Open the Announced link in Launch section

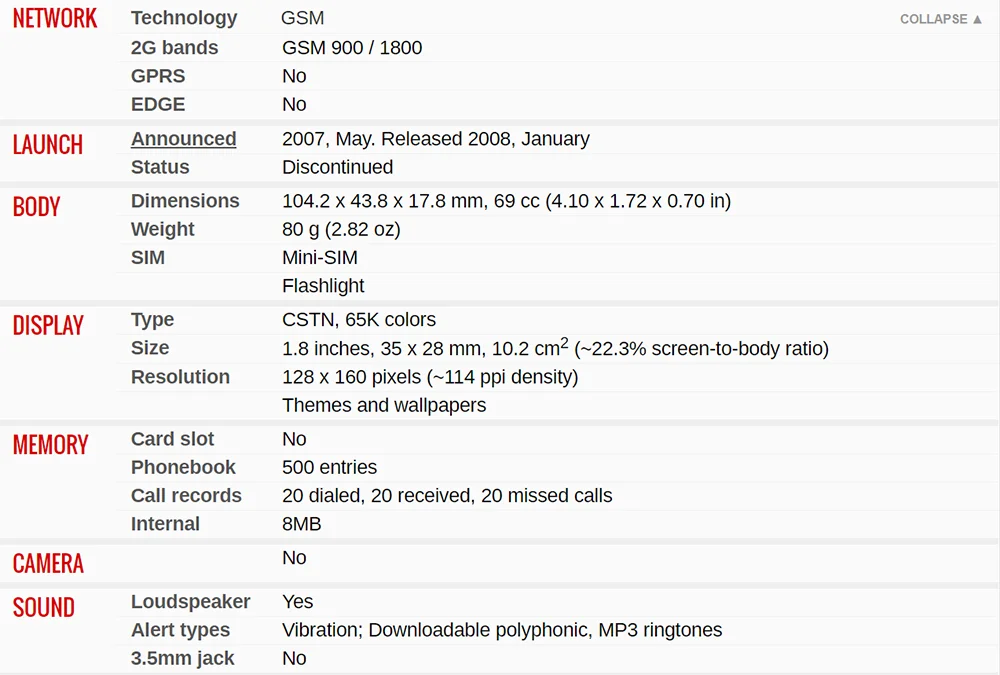pyautogui.click(x=184, y=138)
